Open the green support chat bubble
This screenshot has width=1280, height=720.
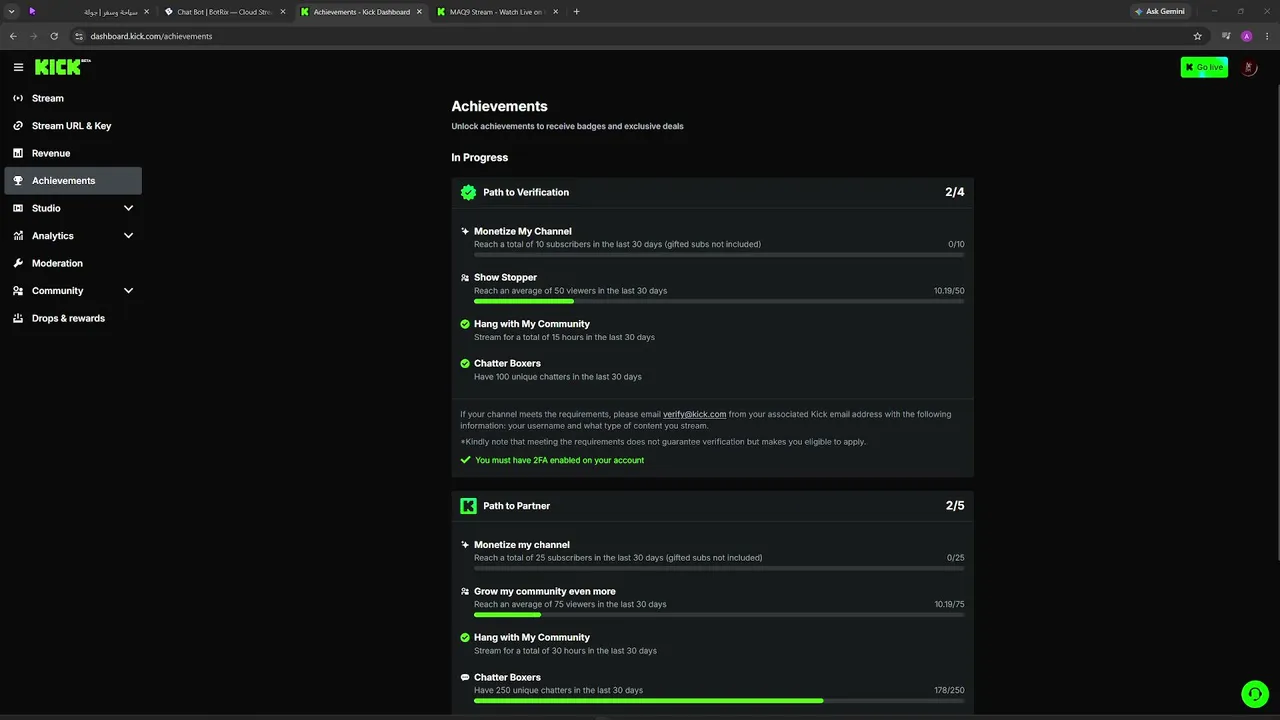(1254, 694)
